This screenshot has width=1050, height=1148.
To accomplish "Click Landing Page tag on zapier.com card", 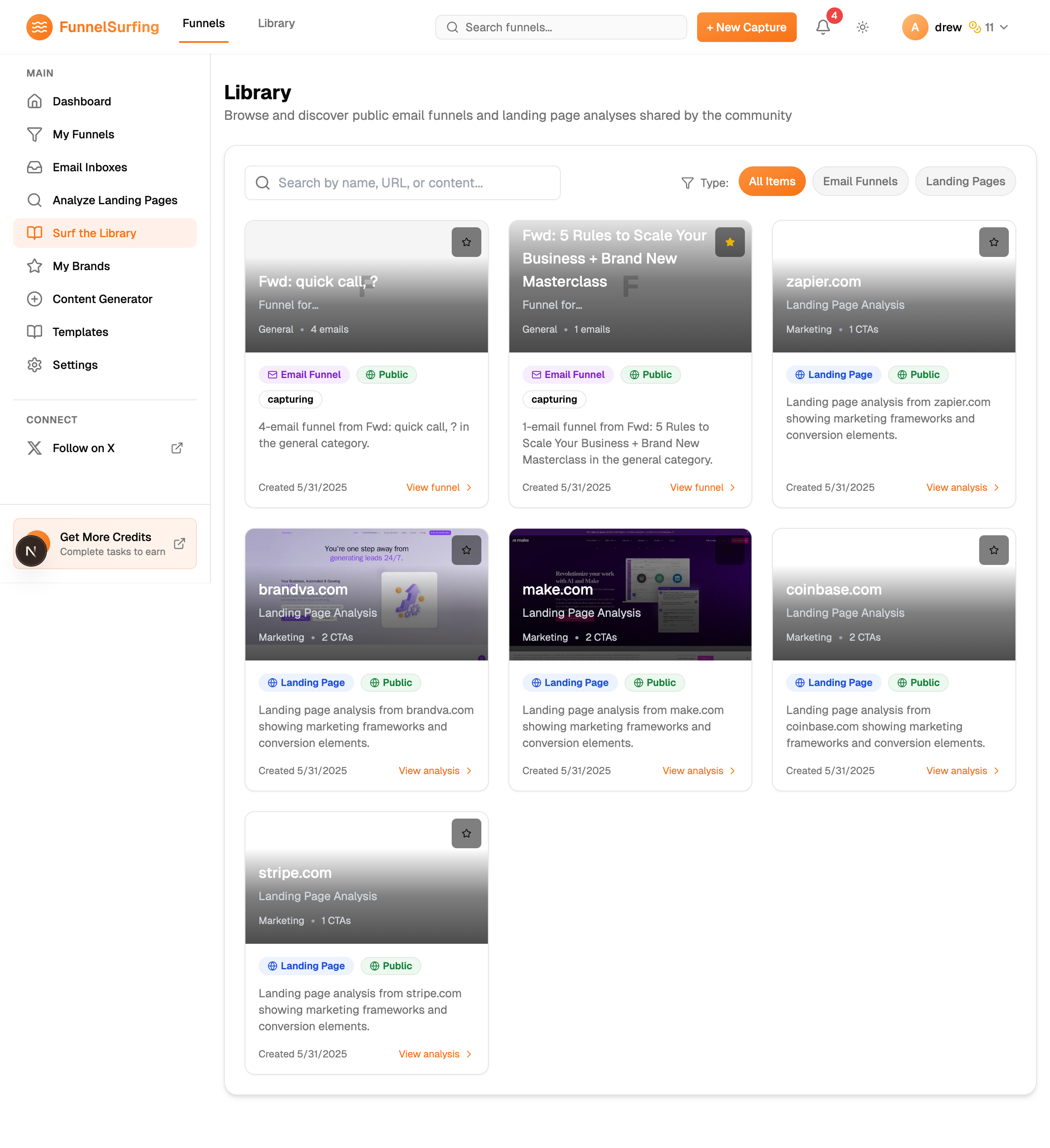I will [833, 375].
